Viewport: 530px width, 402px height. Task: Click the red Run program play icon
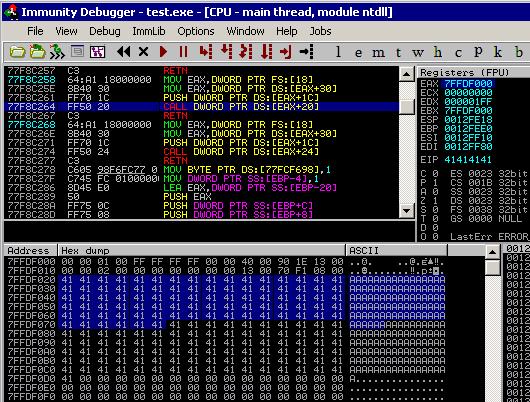(163, 52)
